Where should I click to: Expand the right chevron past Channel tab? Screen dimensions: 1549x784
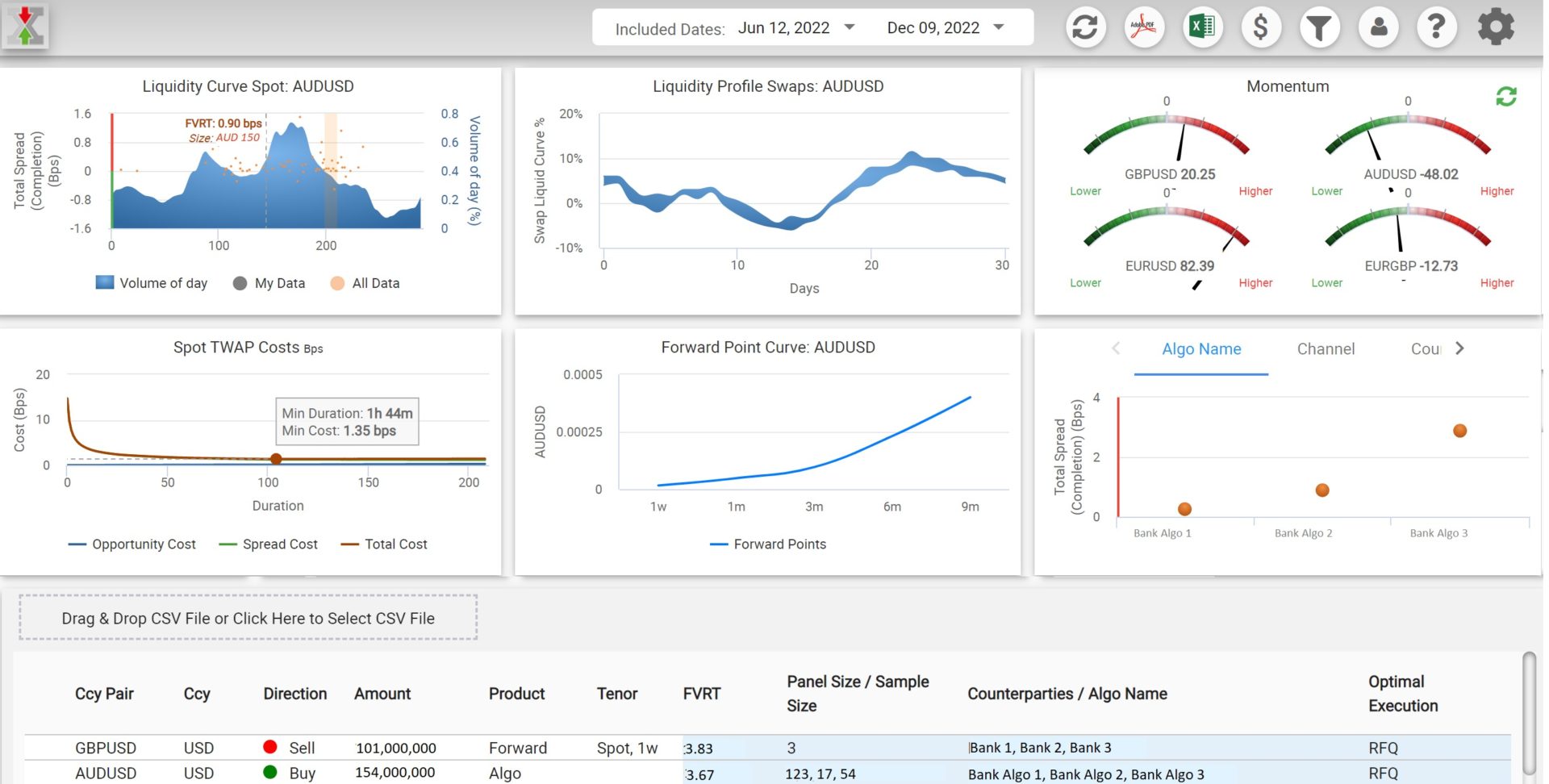tap(1459, 348)
